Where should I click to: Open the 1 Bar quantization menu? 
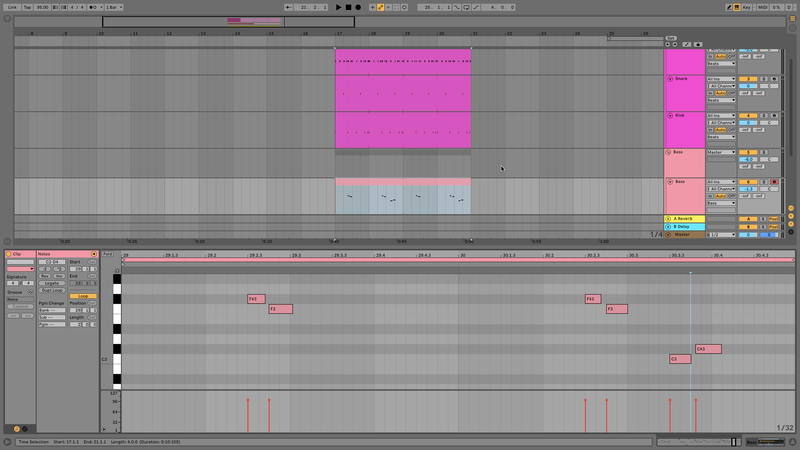point(114,7)
